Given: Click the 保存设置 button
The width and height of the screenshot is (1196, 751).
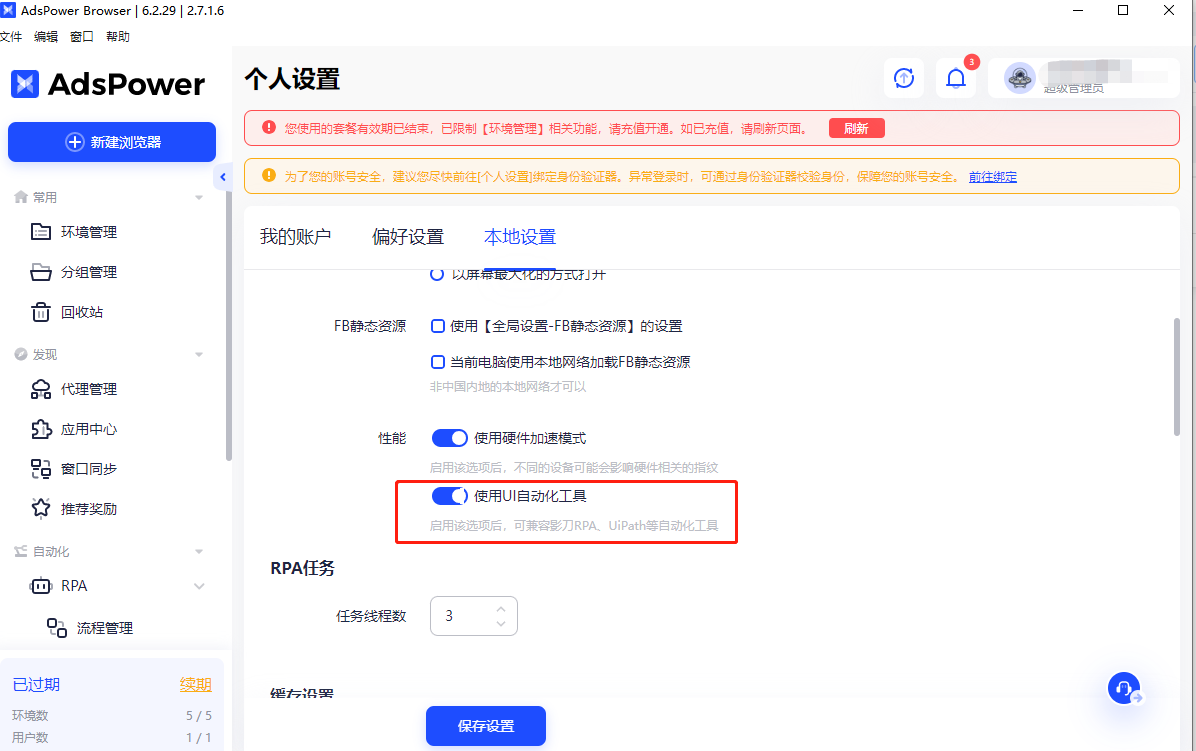Looking at the screenshot, I should (485, 725).
